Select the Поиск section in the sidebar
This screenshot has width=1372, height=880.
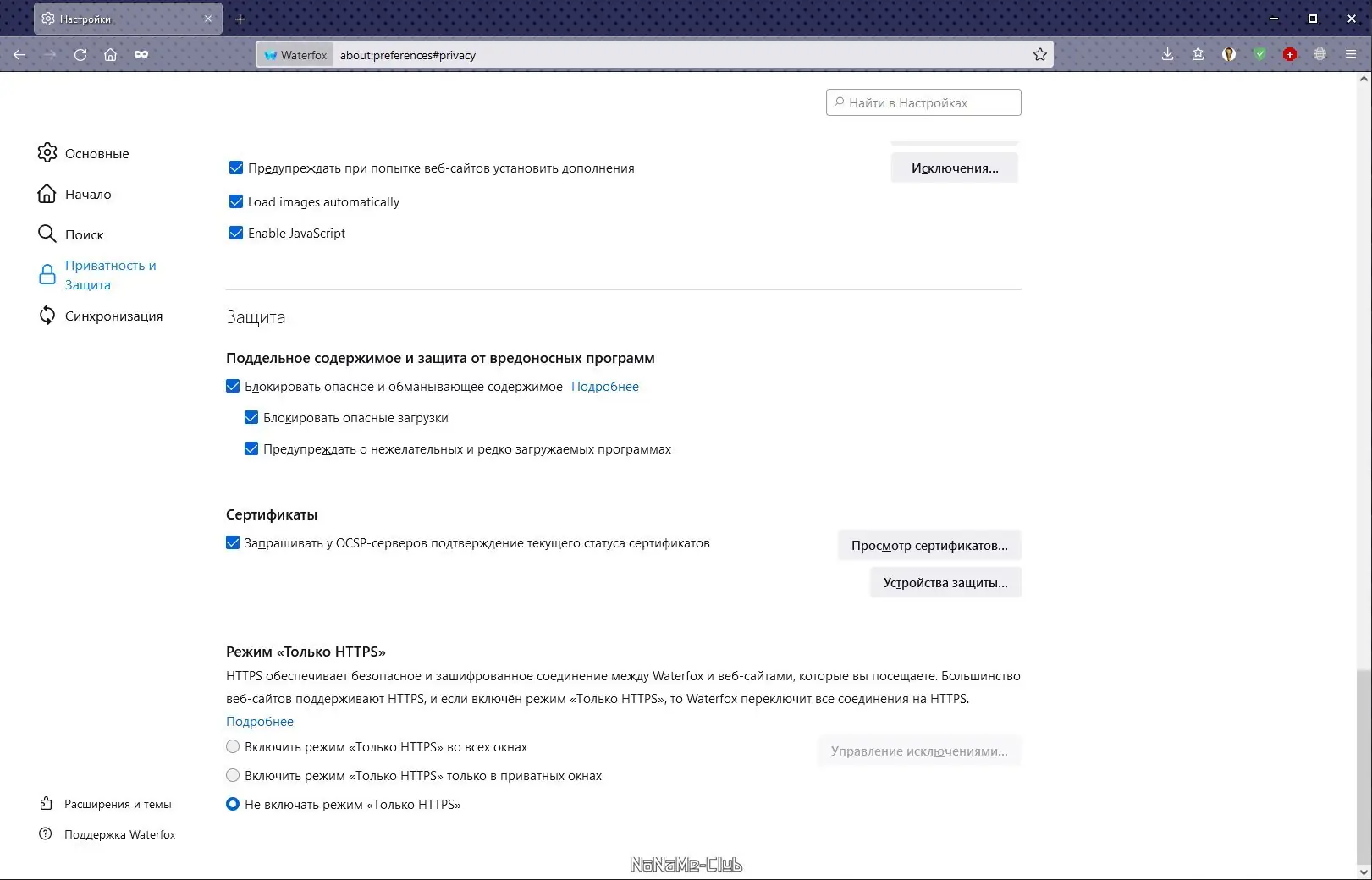pos(84,234)
